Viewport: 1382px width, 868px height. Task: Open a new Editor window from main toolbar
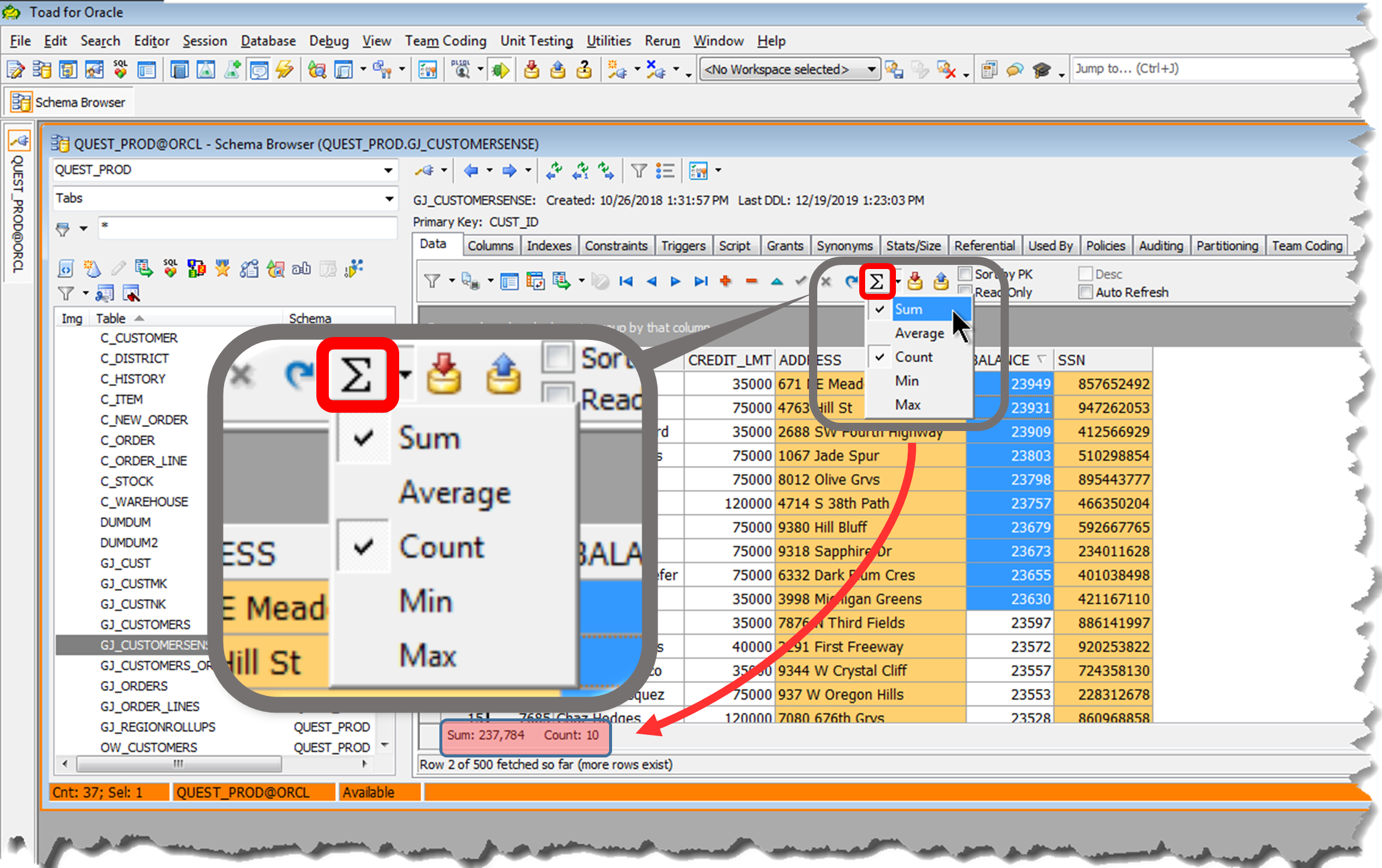tap(15, 70)
